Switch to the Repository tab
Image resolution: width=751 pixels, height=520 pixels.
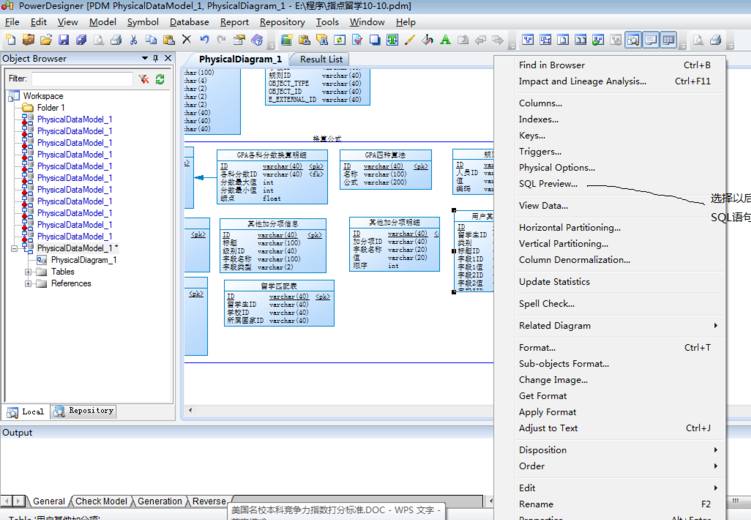pyautogui.click(x=84, y=411)
